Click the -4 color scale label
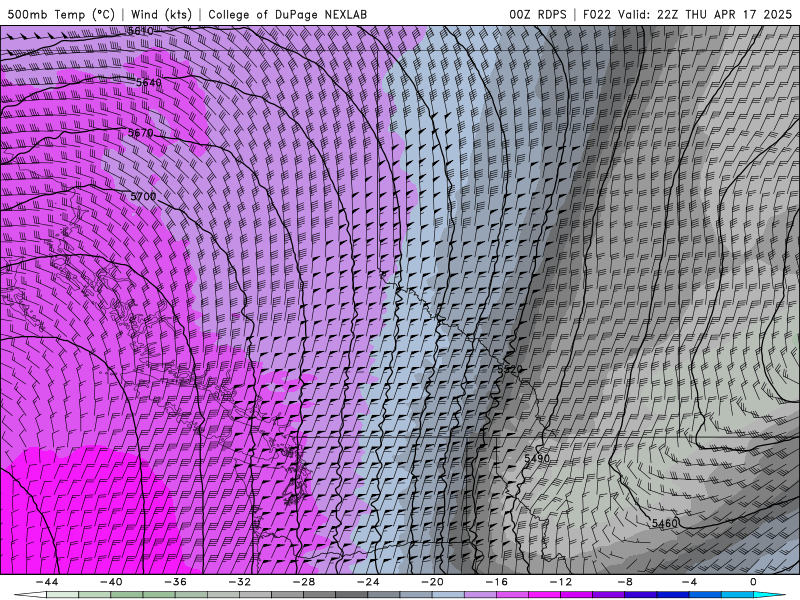This screenshot has width=800, height=600. click(x=689, y=582)
